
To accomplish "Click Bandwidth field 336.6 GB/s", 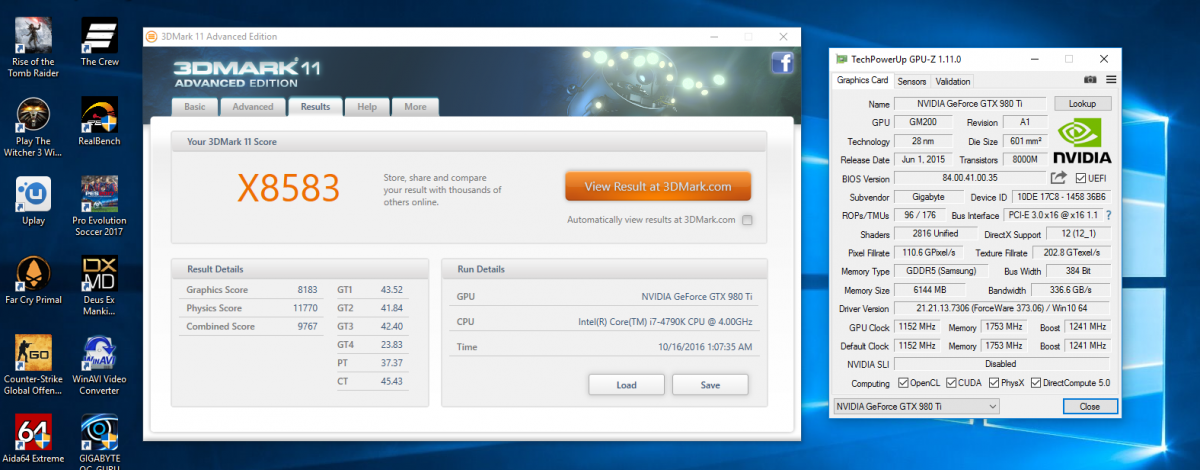I will click(x=1071, y=290).
